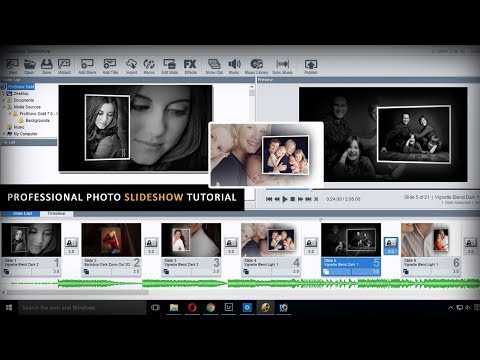The width and height of the screenshot is (480, 360).
Task: Expand the Desktop tree node arrow
Action: [4, 94]
